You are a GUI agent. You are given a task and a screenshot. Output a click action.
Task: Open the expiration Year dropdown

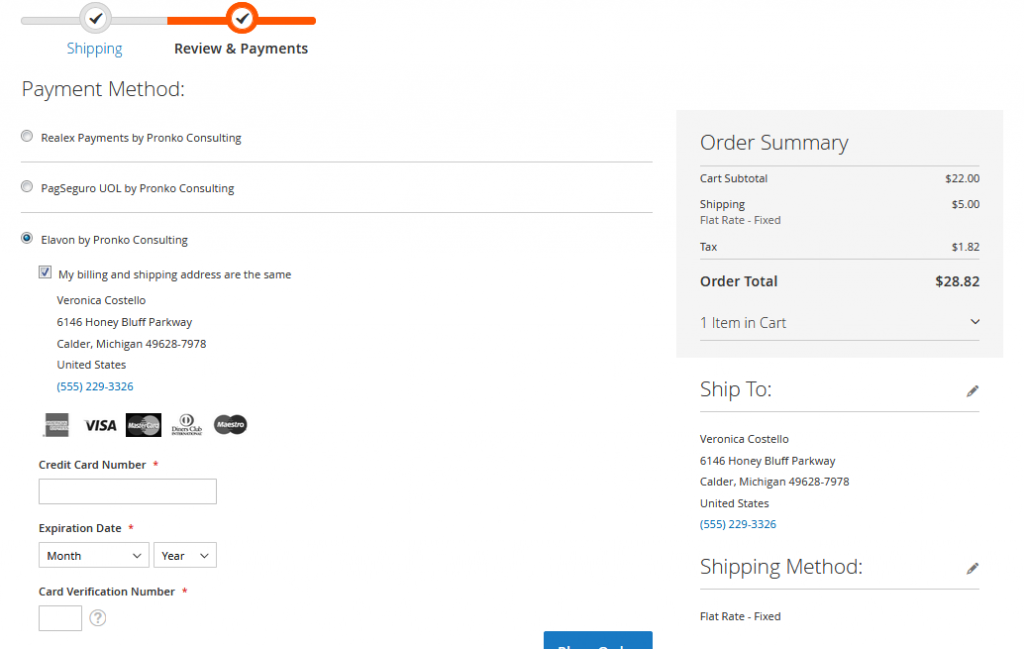tap(185, 555)
